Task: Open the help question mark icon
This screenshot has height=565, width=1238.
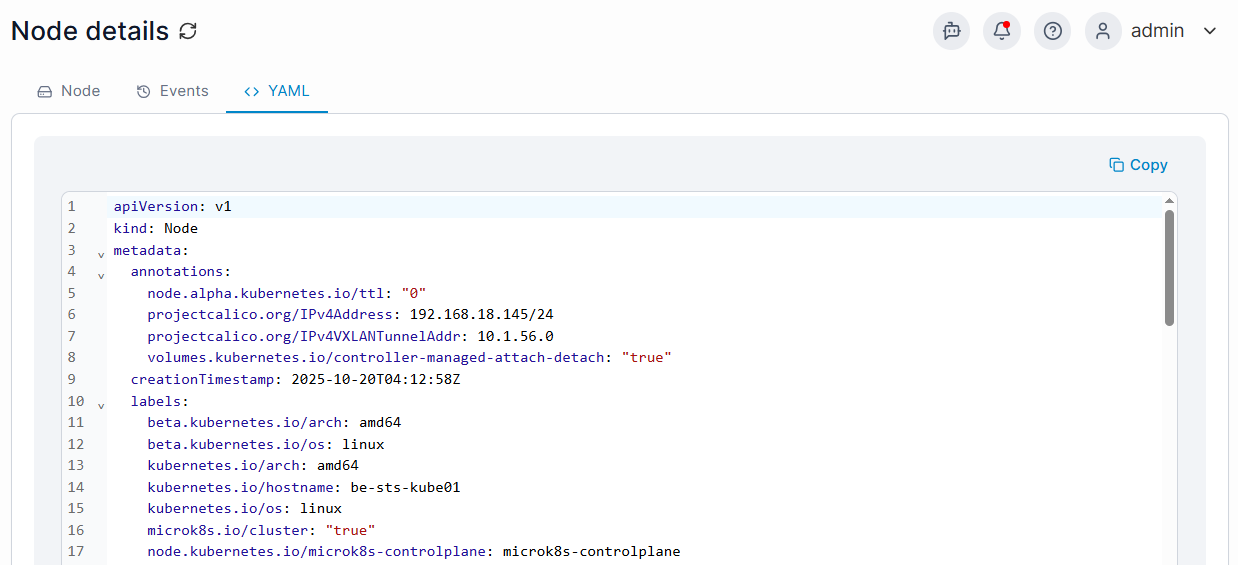Action: (x=1052, y=31)
